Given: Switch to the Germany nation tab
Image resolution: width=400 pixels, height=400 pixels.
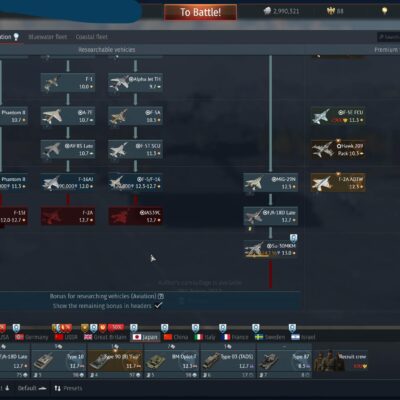Looking at the screenshot, I should point(32,337).
